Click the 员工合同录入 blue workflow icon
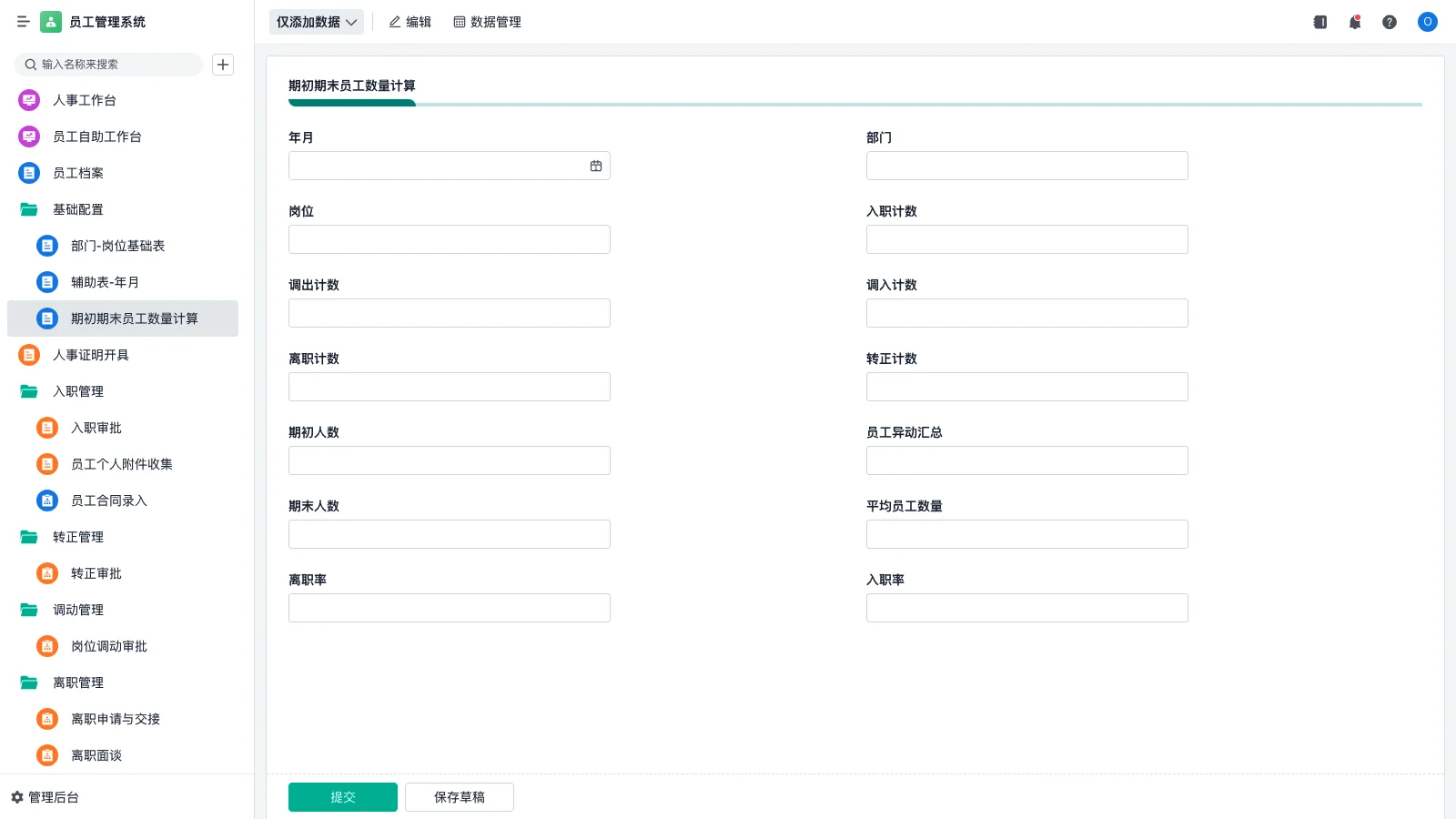Screen dimensions: 1456x819 click(x=47, y=500)
